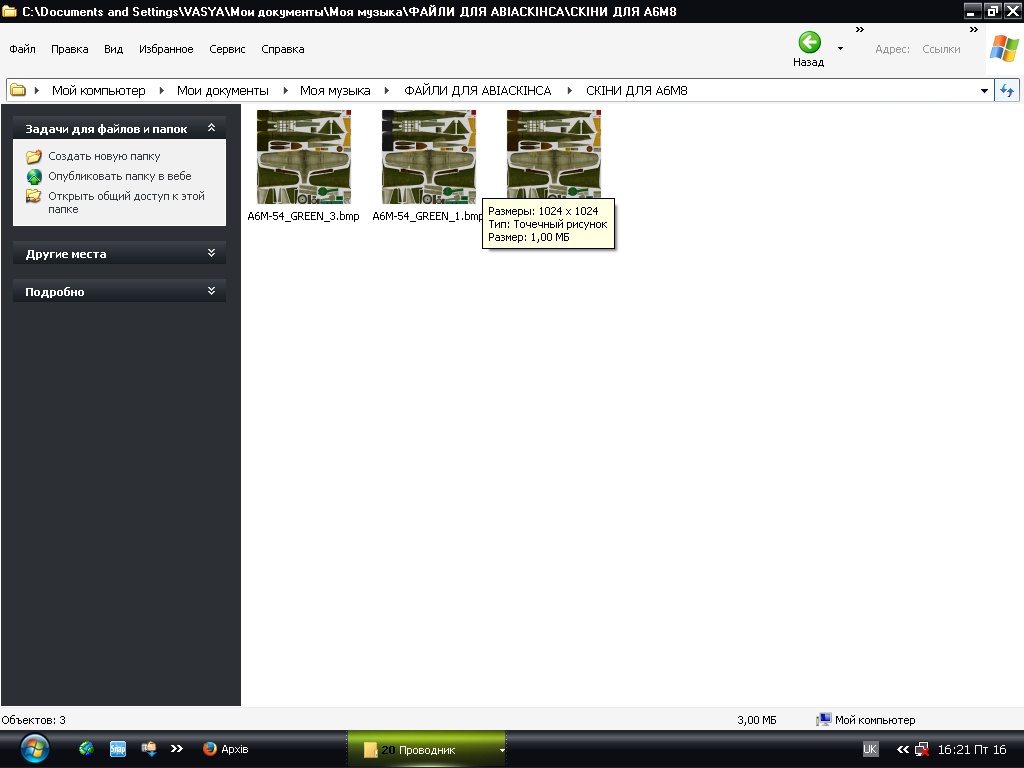Click the folder icon in title bar
Viewport: 1024px width, 768px height.
tap(9, 11)
